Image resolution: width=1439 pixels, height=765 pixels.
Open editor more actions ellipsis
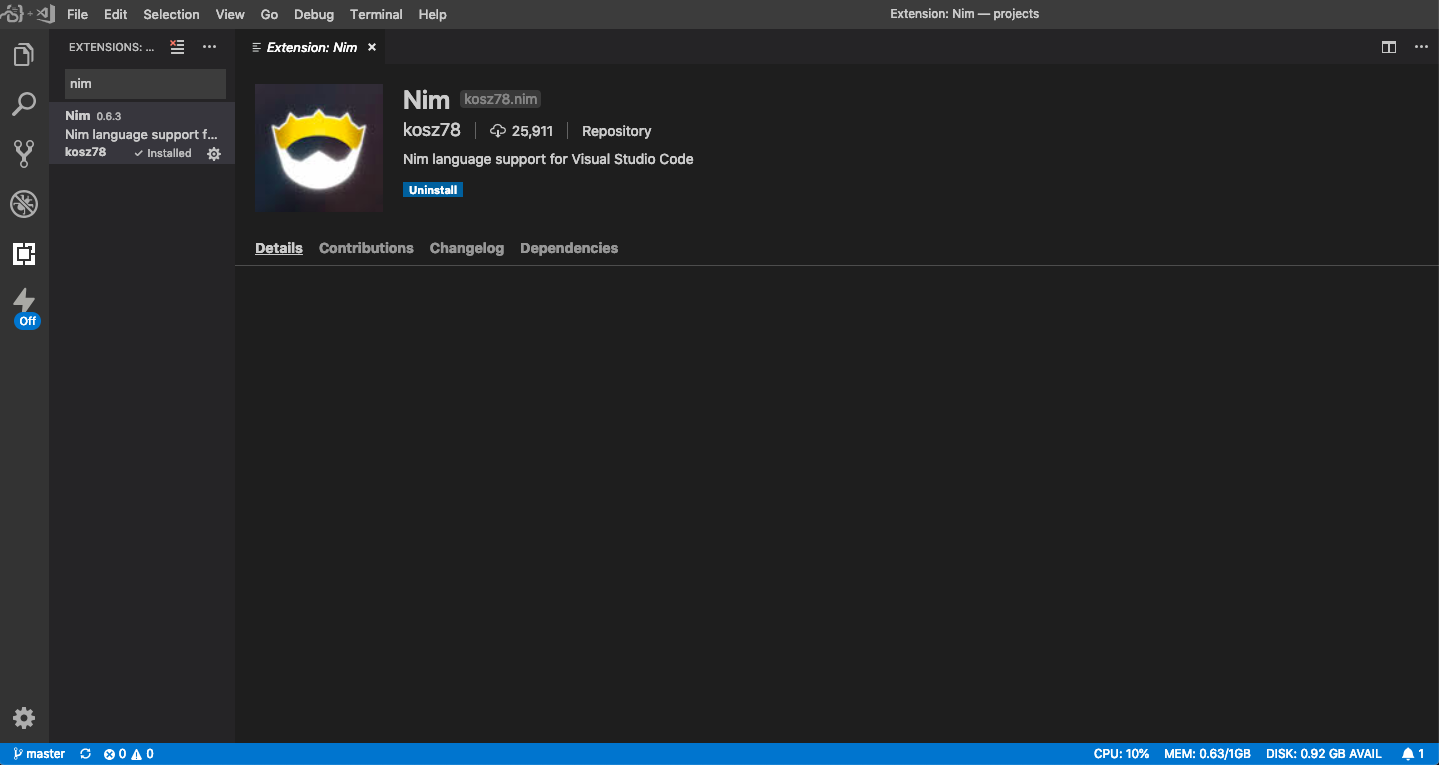click(1421, 47)
